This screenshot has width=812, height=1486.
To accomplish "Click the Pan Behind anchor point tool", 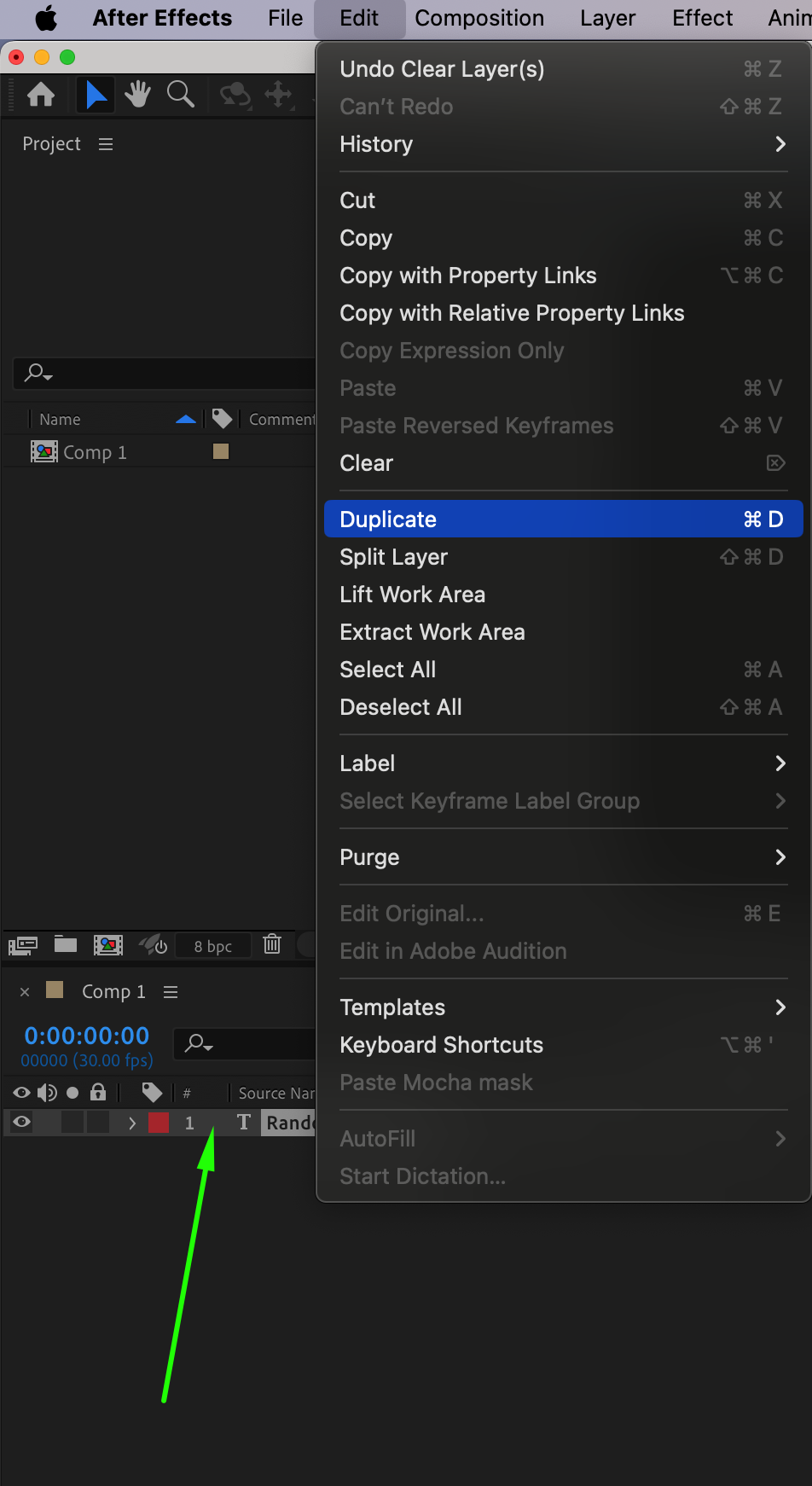I will [279, 95].
